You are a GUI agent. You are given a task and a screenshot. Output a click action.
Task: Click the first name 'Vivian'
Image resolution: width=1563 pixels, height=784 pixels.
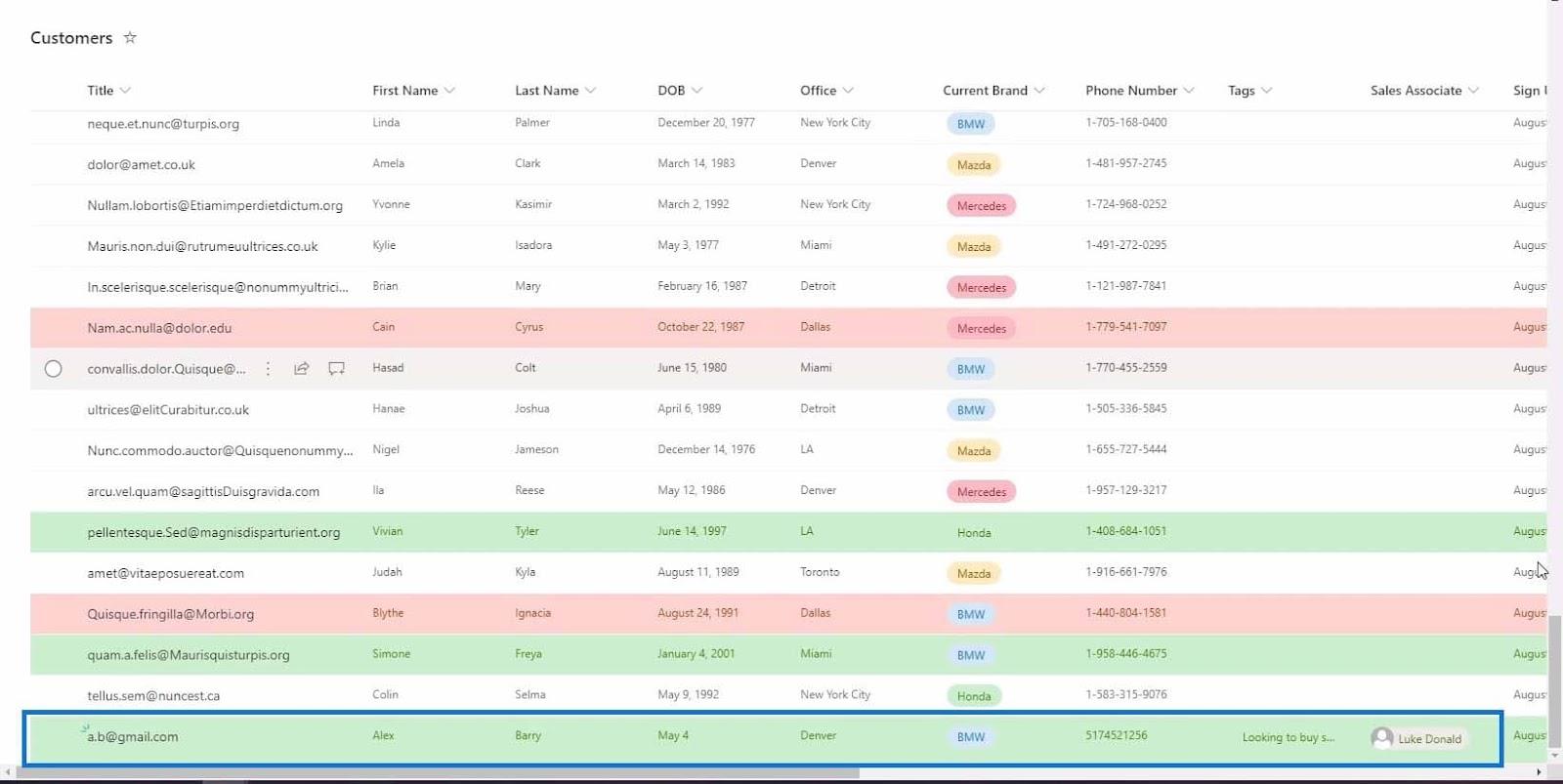pos(387,531)
